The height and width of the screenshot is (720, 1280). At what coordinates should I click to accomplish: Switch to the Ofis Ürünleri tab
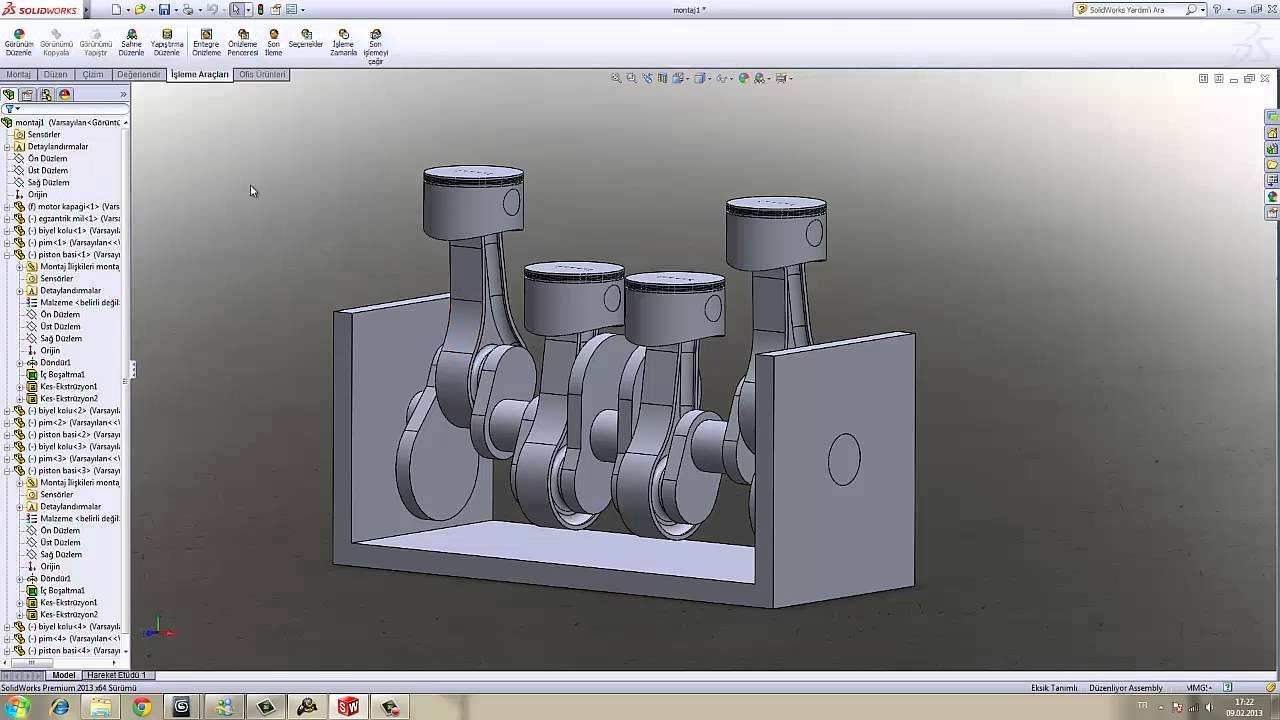point(262,74)
